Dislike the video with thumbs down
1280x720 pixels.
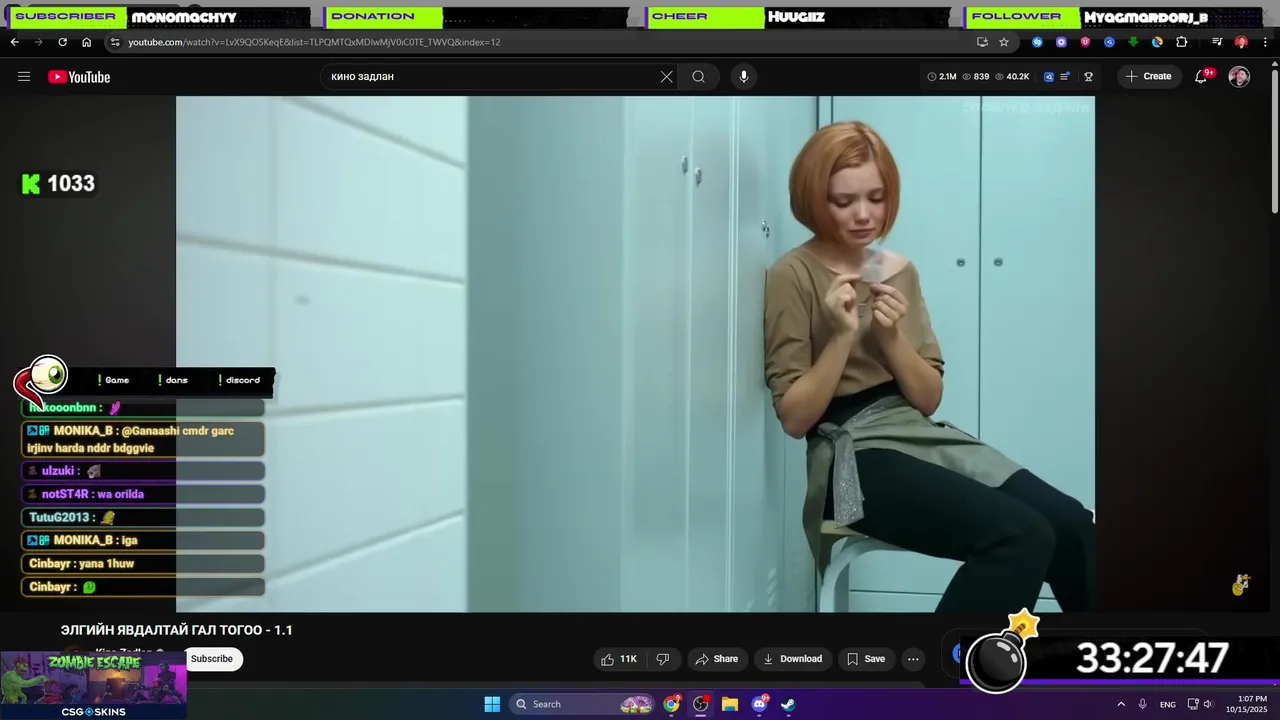662,659
